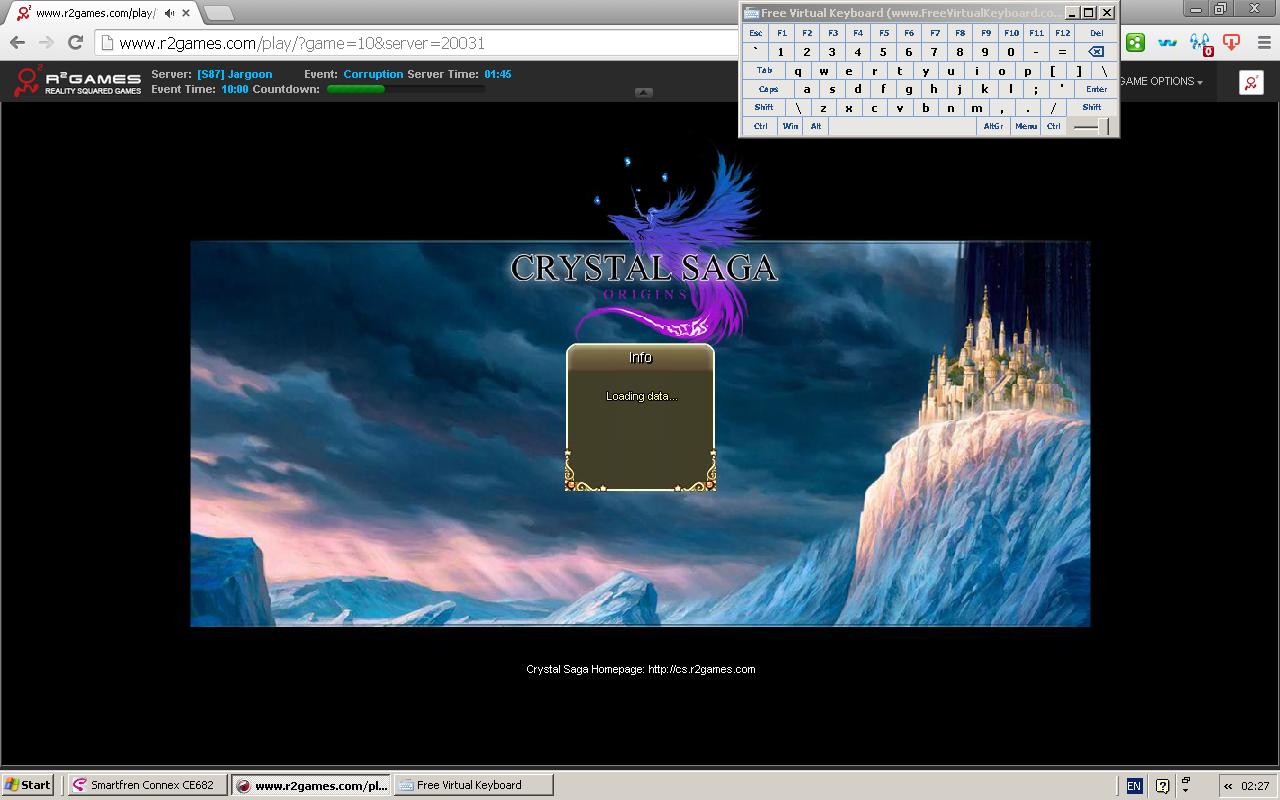Click the help icon in system tray
Viewport: 1280px width, 800px height.
tap(1162, 785)
